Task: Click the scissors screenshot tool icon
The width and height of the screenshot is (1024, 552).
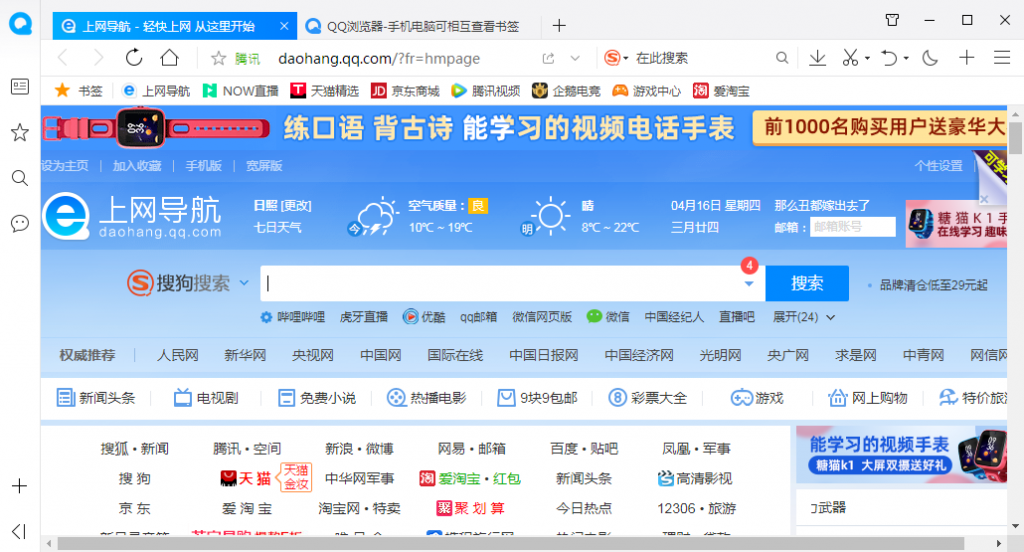Action: coord(850,58)
